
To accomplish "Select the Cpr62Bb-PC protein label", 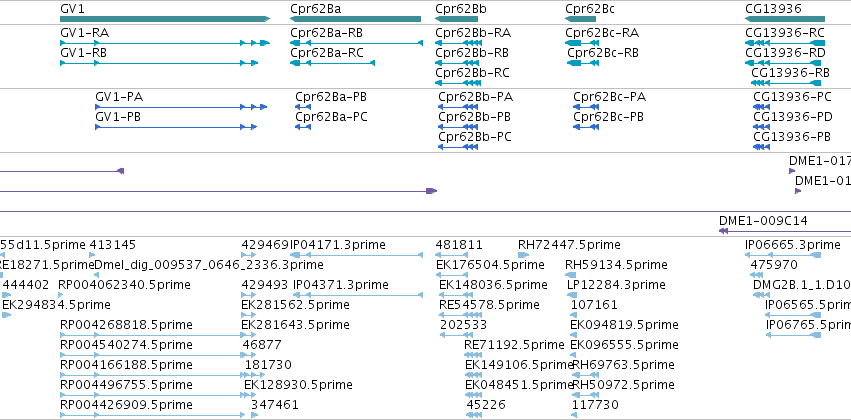I will (x=475, y=137).
